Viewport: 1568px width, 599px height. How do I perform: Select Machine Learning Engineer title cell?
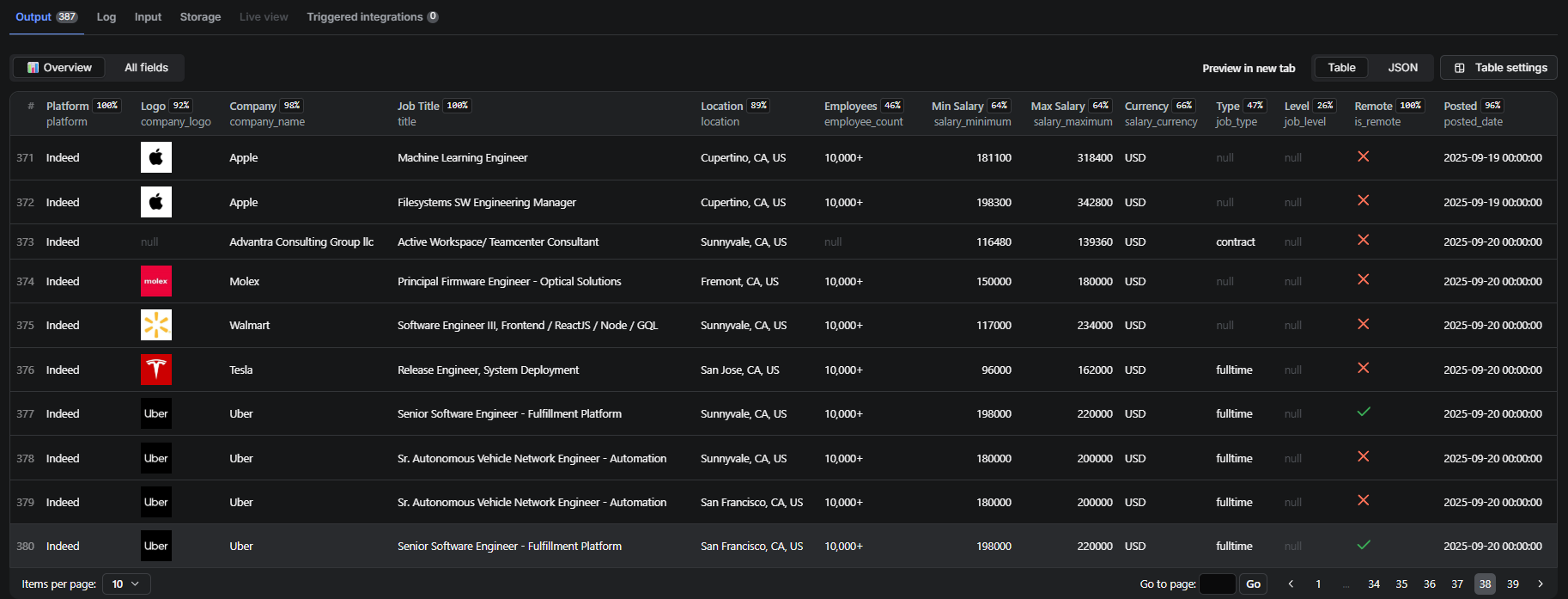(x=463, y=158)
